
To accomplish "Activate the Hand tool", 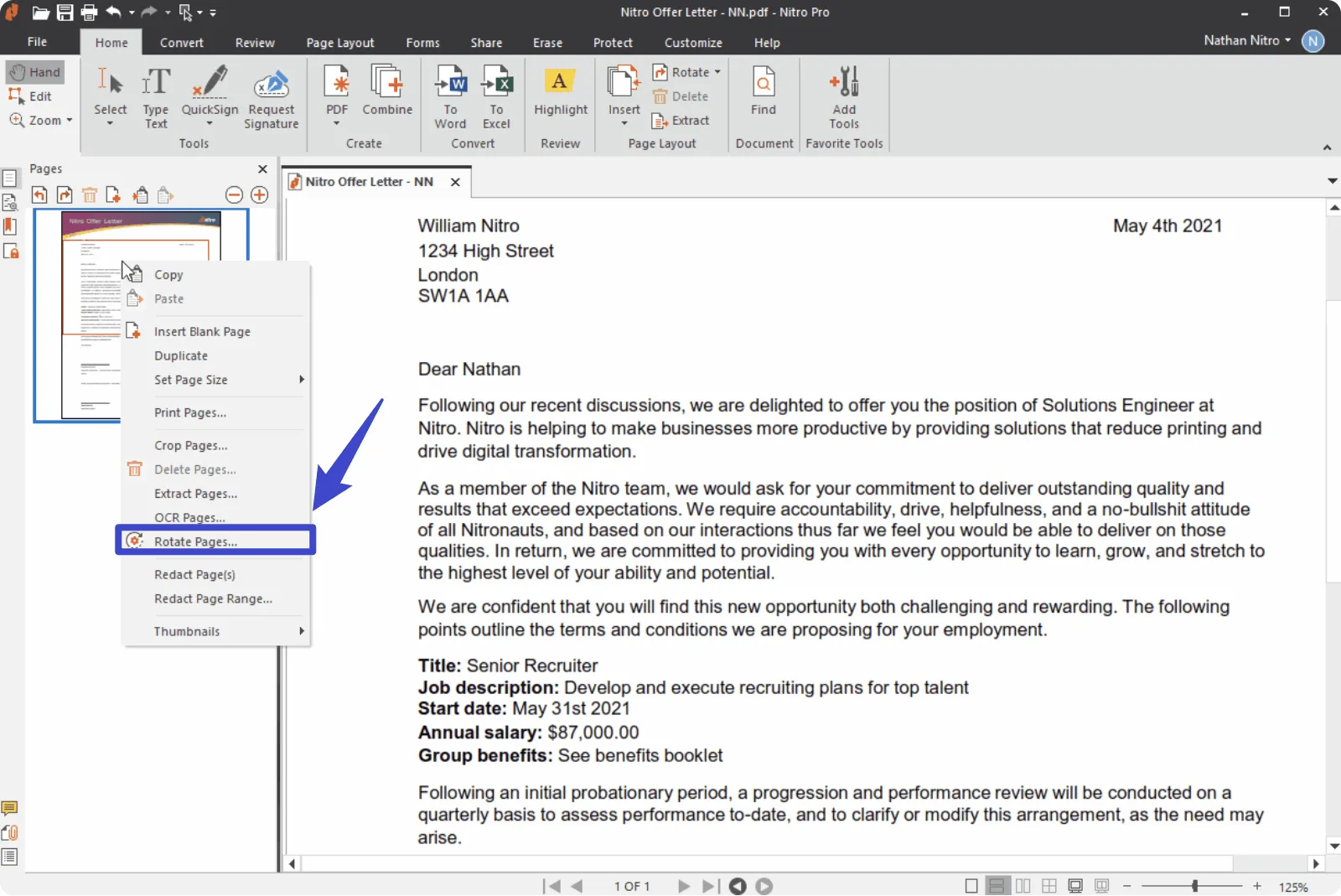I will tap(34, 71).
